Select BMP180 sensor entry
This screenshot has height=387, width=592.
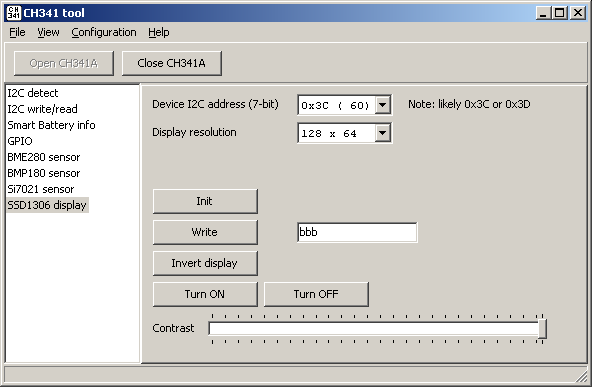(44, 173)
